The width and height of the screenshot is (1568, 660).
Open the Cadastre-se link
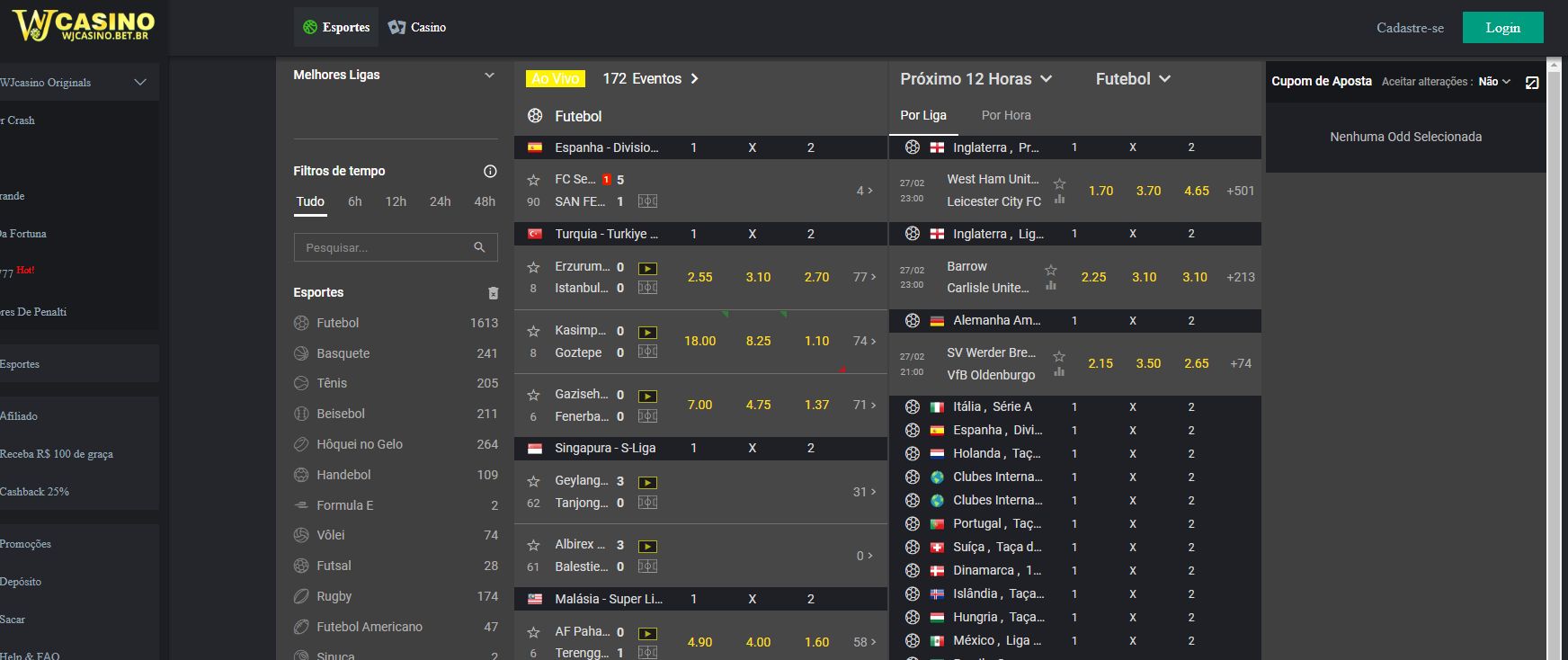click(x=1410, y=28)
